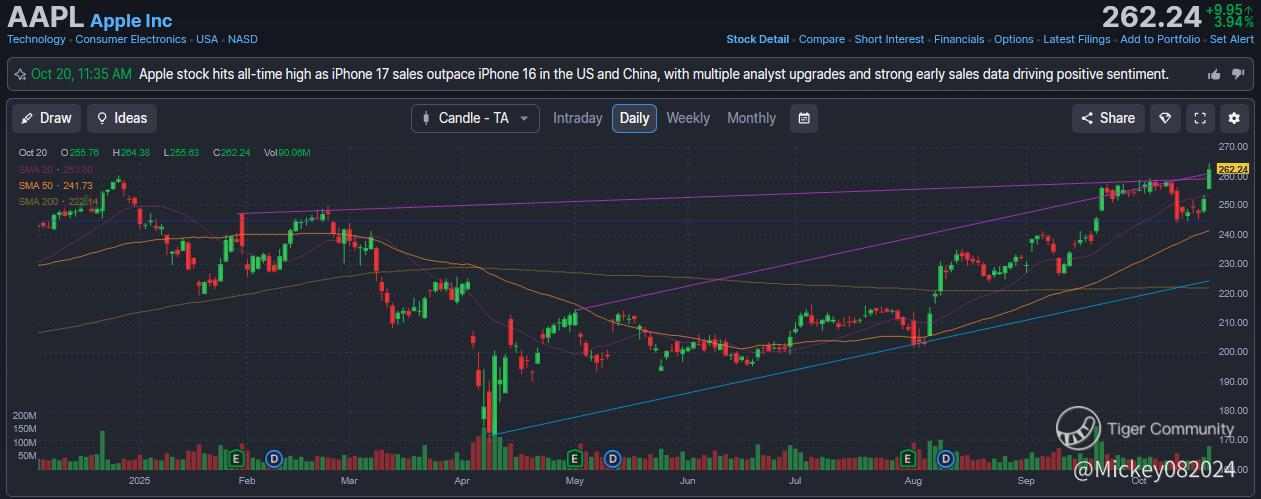Click the Apple all-time high news headline
Screen dimensions: 1261x499
pos(654,74)
